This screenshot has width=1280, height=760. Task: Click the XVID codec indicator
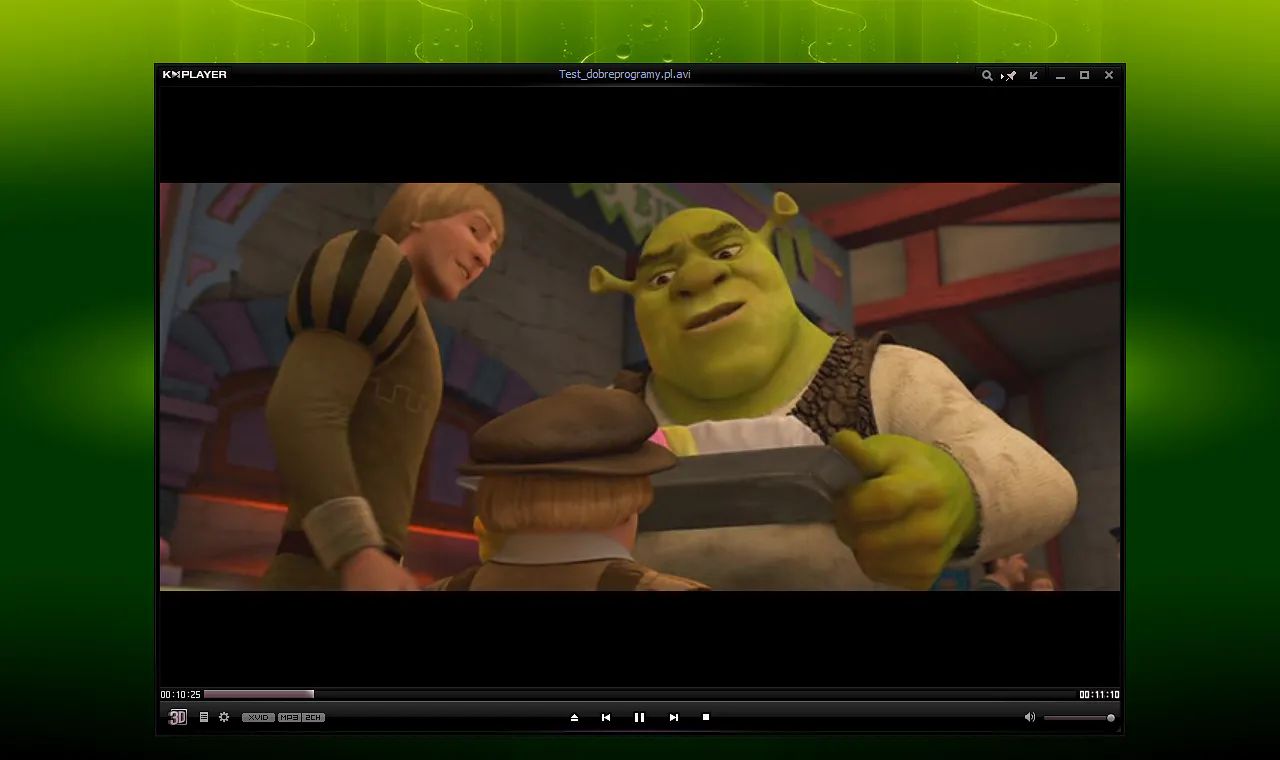click(258, 717)
